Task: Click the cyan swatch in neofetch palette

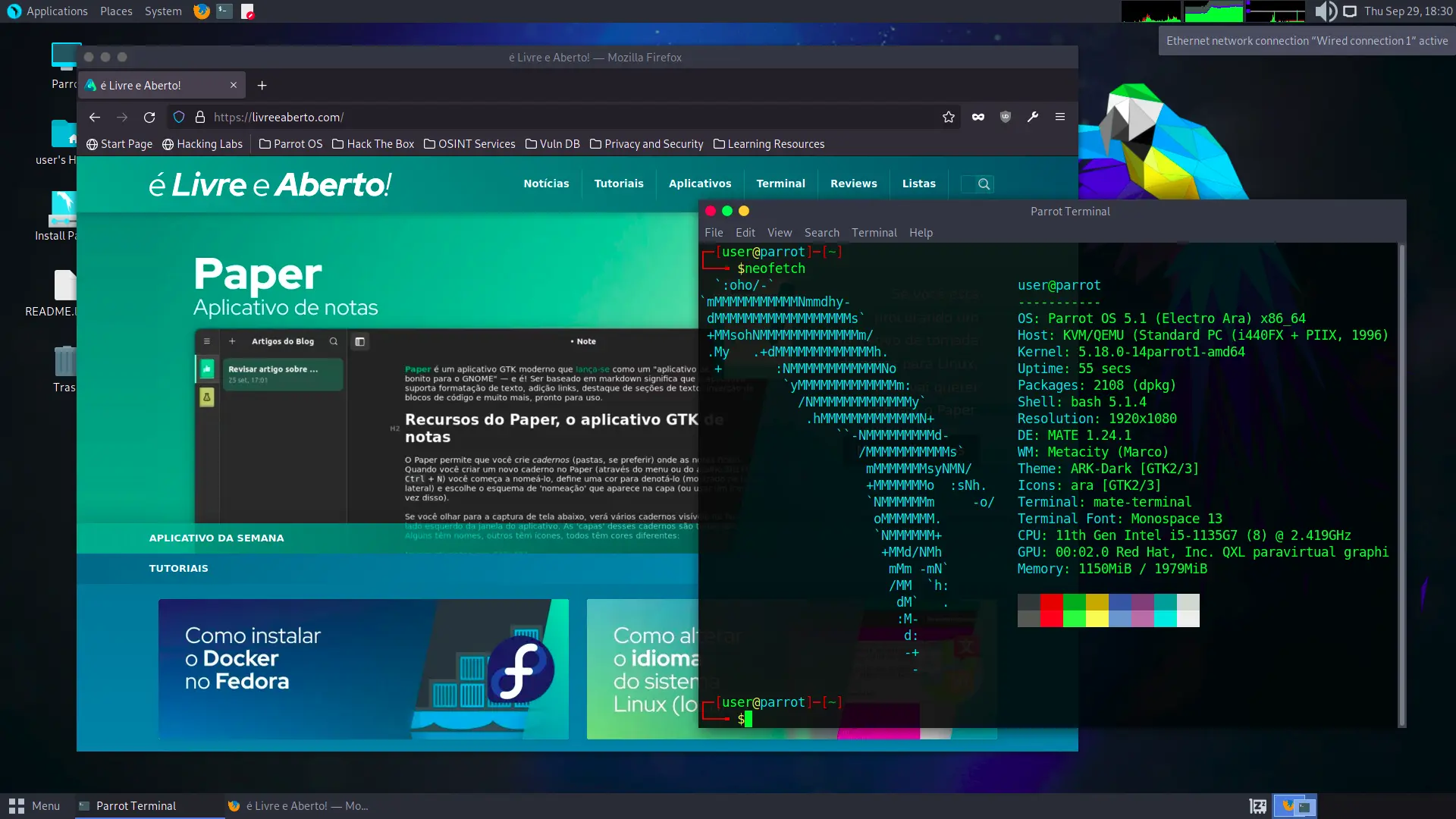Action: 1166,610
